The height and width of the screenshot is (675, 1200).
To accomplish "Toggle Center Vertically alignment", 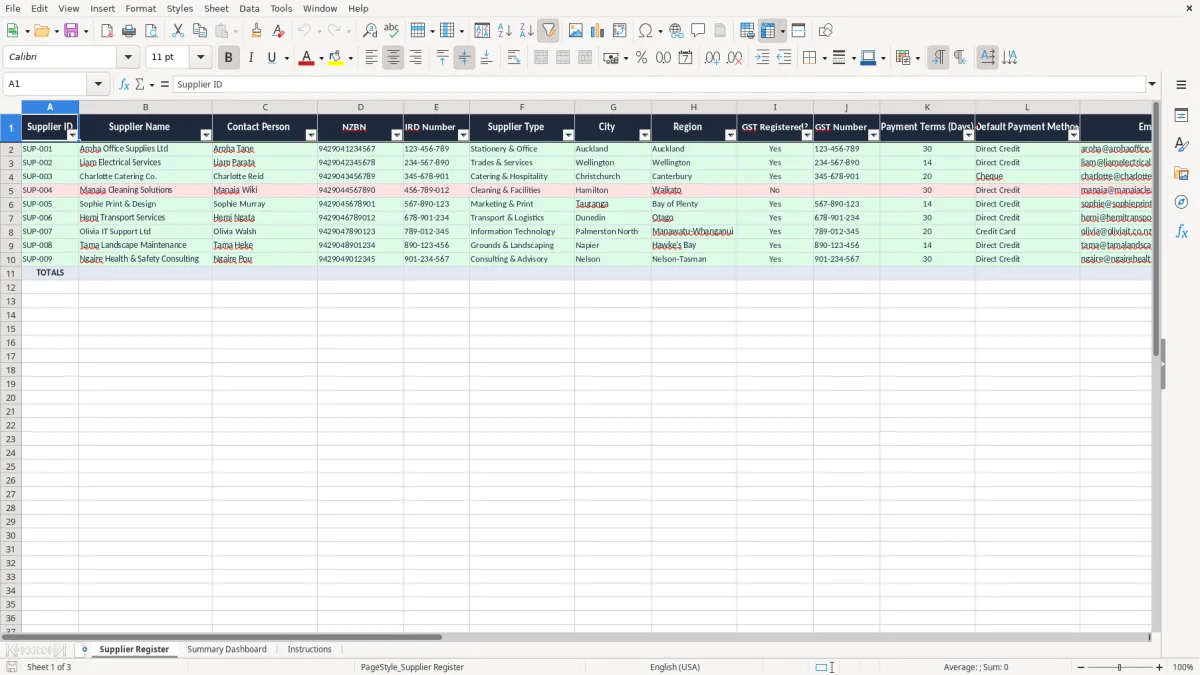I will click(x=464, y=58).
